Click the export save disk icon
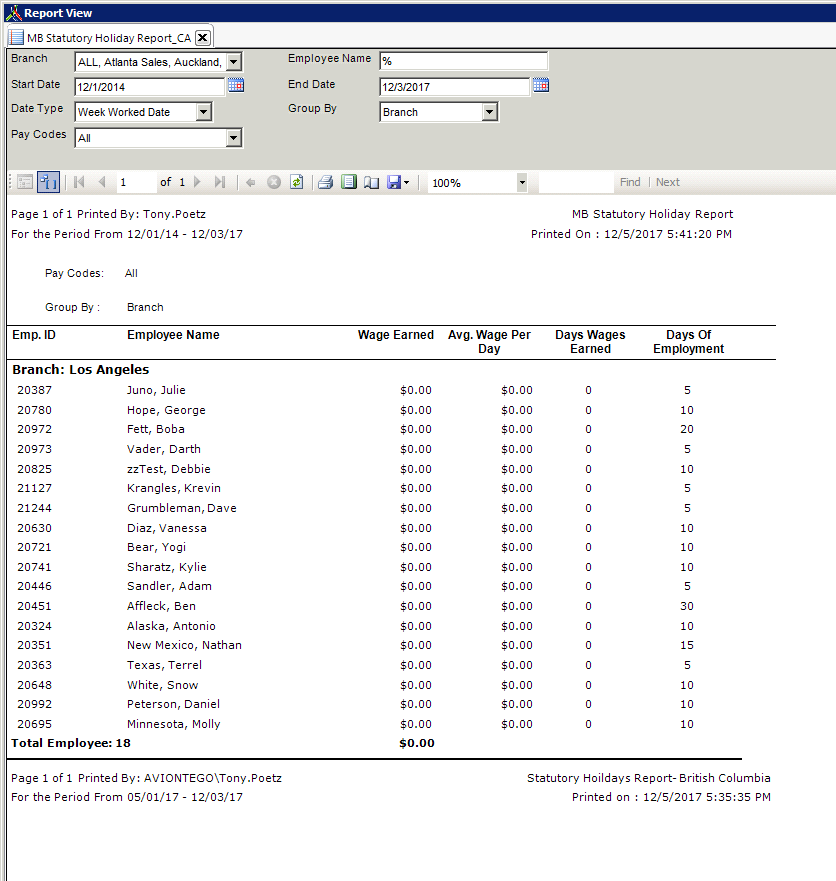Viewport: 836px width, 881px height. point(394,182)
